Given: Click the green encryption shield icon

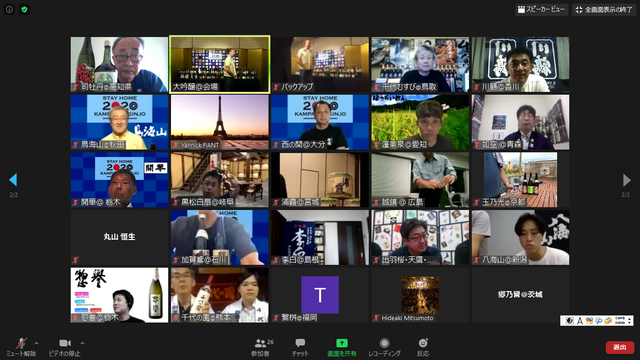Looking at the screenshot, I should (x=24, y=9).
